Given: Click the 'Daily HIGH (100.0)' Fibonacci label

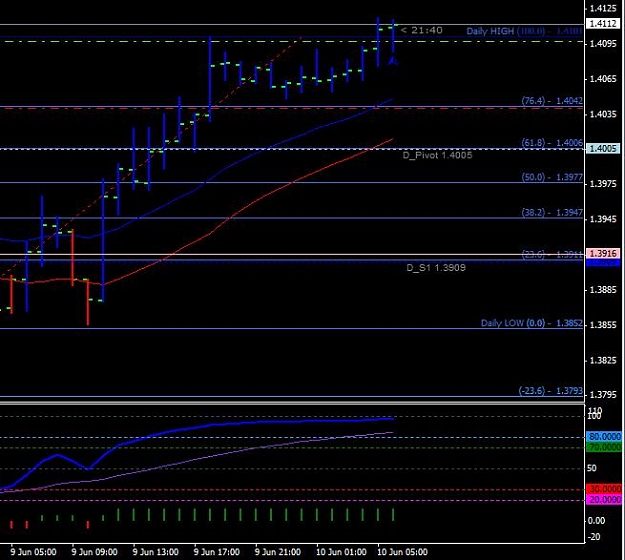Looking at the screenshot, I should click(x=525, y=31).
